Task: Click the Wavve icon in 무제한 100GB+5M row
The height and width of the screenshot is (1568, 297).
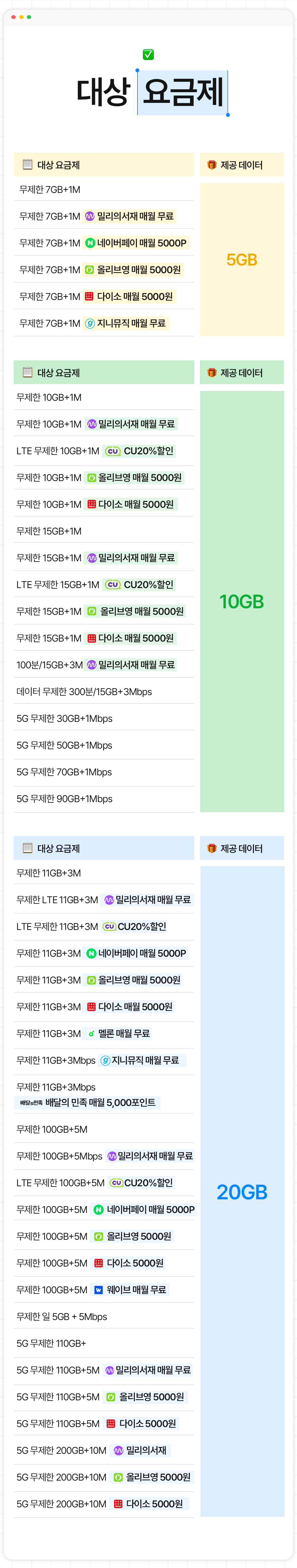Action: pyautogui.click(x=99, y=1290)
